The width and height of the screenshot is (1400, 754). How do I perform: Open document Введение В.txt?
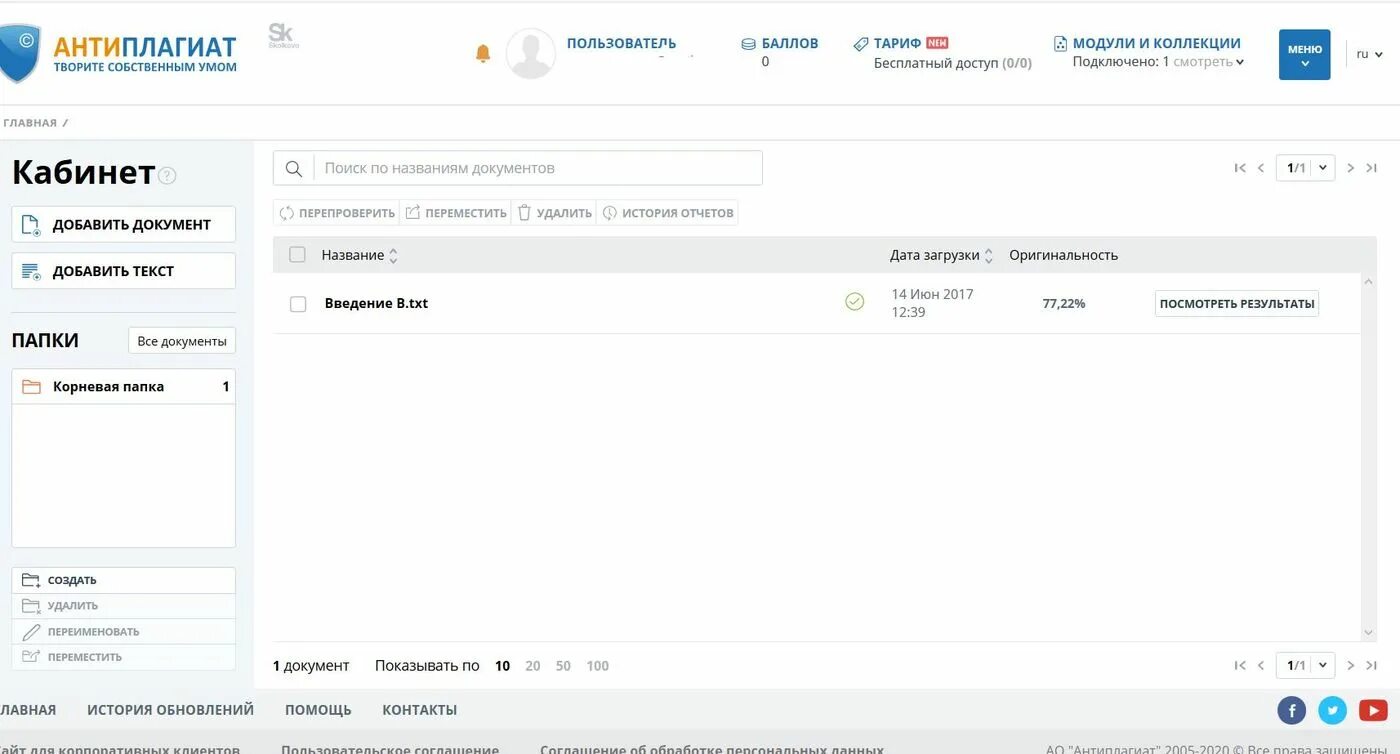pos(376,303)
